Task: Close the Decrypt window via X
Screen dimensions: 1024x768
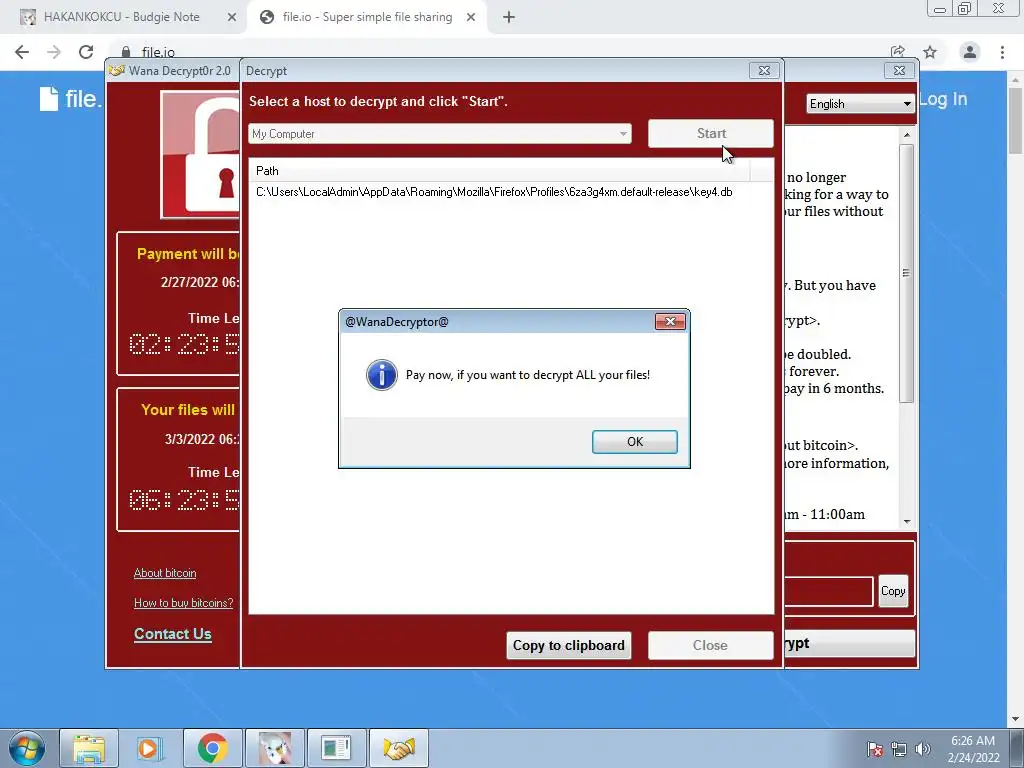Action: (764, 71)
